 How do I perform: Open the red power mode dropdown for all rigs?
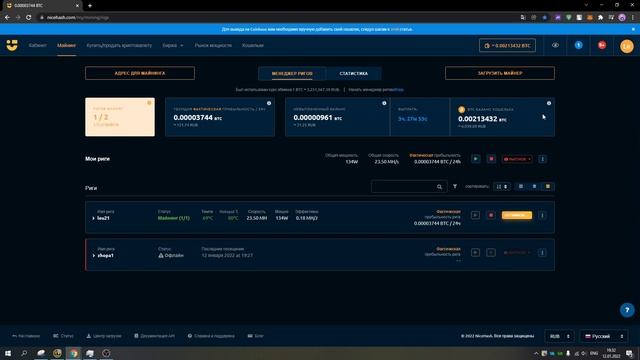517,159
